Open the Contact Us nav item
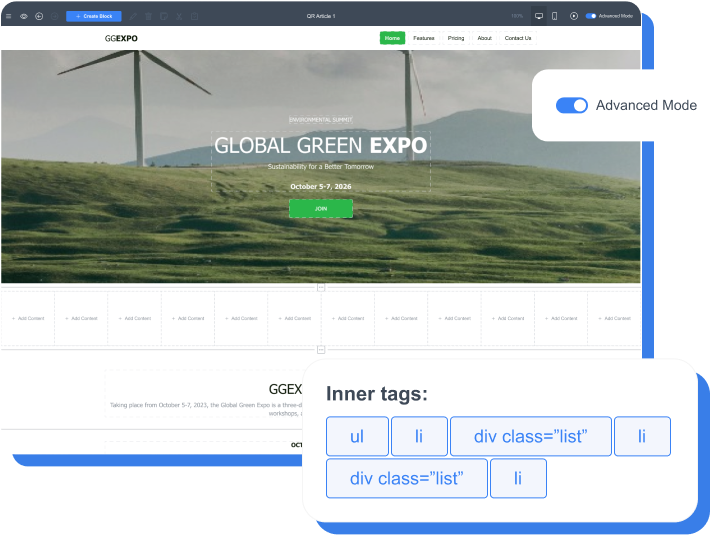Viewport: 724px width, 535px height. coord(518,38)
